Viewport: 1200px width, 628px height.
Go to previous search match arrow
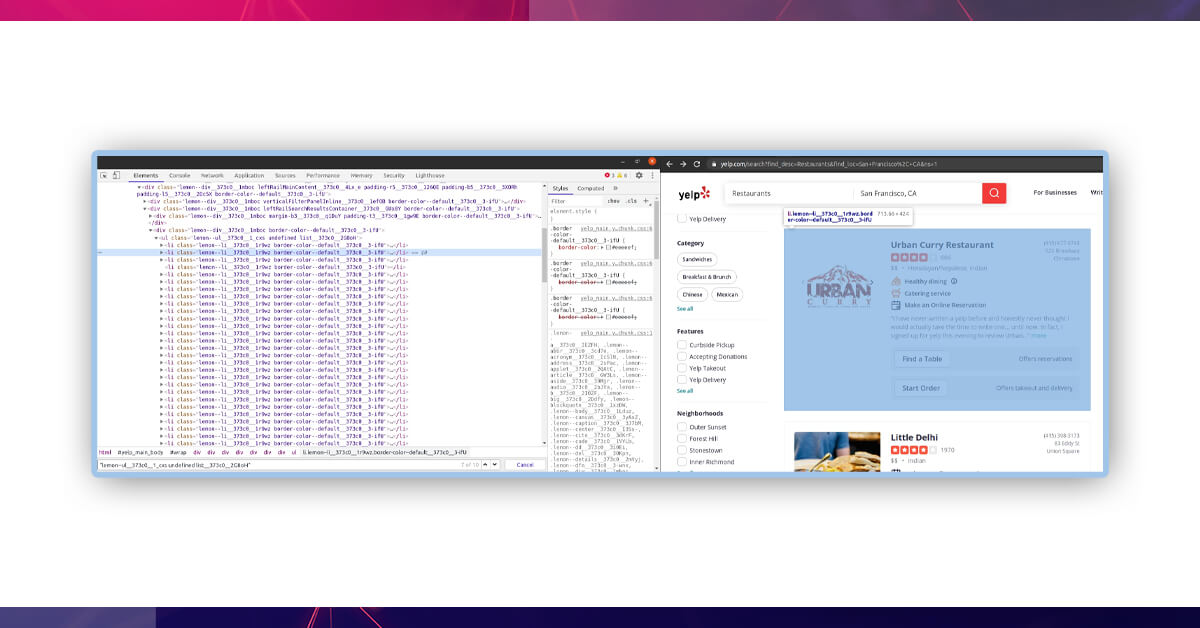[x=486, y=464]
